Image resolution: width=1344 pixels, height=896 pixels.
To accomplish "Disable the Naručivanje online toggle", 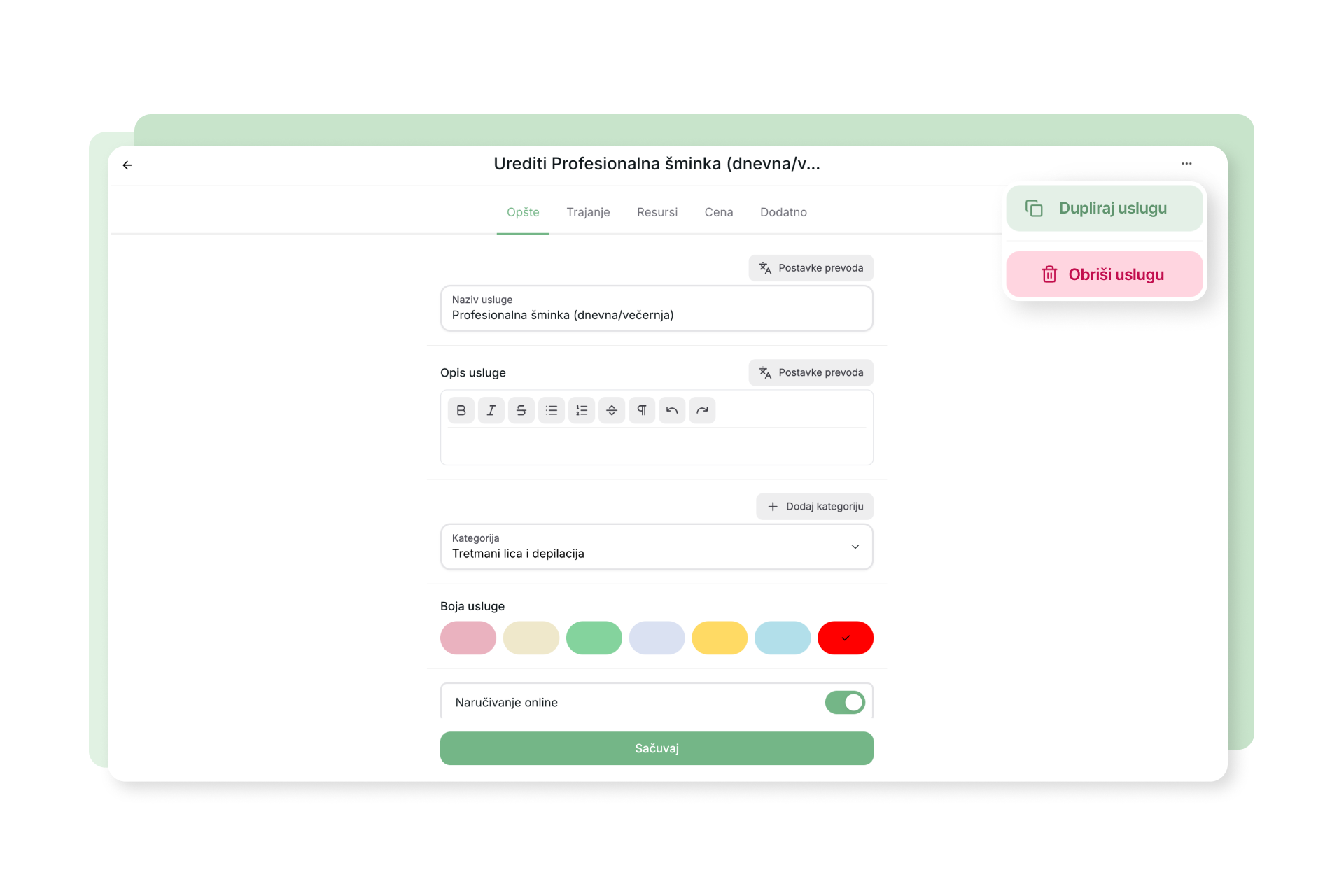I will click(845, 702).
